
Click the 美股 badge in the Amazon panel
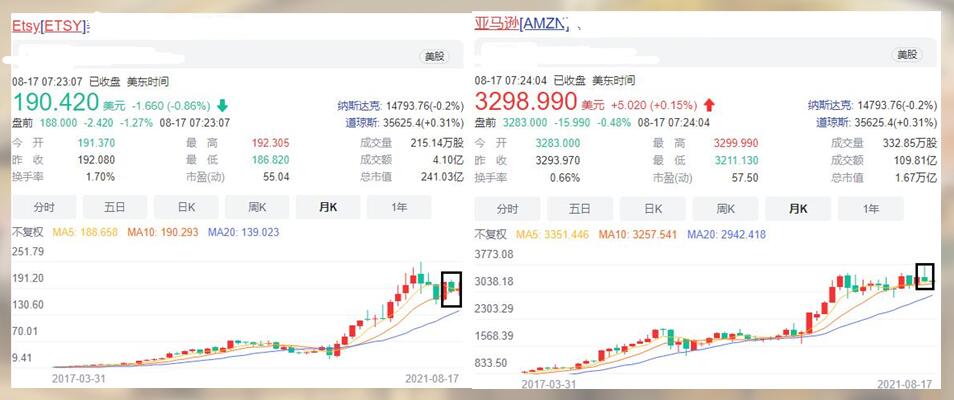coord(907,54)
